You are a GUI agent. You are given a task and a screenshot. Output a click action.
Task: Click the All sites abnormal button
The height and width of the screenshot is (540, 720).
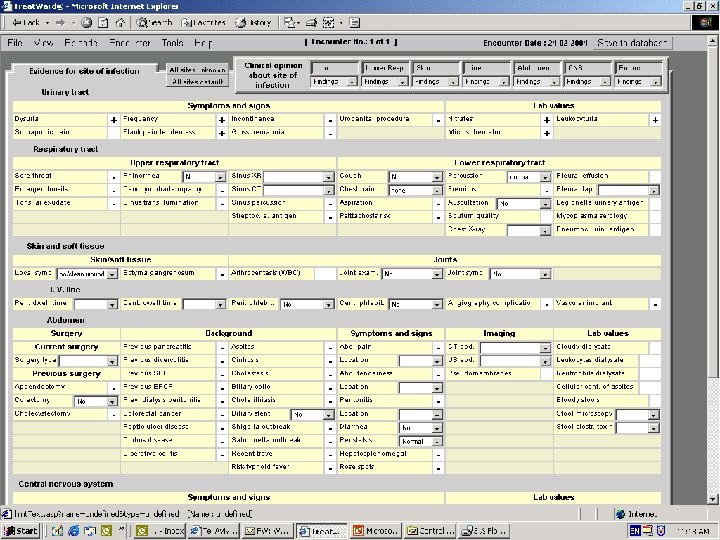pos(197,70)
